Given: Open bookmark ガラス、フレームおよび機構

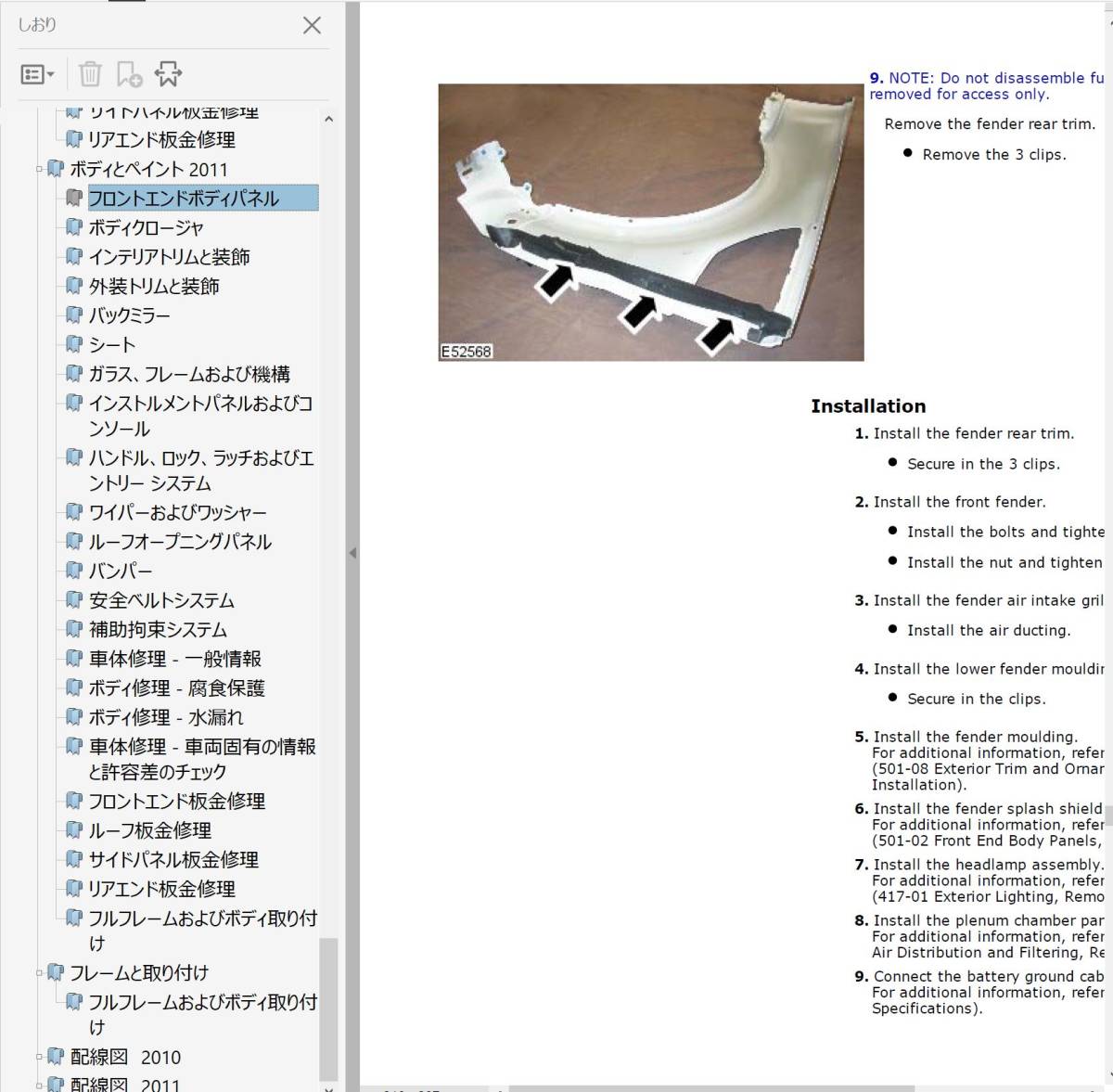Looking at the screenshot, I should coord(189,374).
